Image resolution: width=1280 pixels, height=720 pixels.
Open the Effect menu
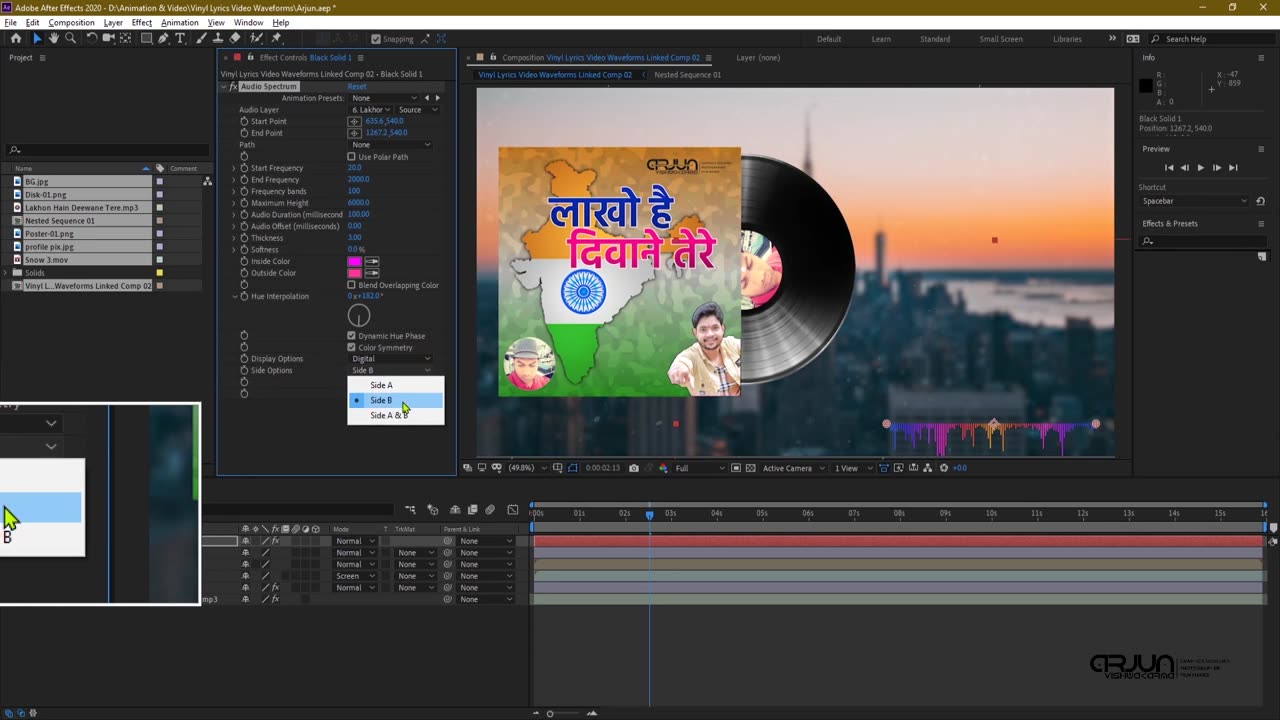pos(142,22)
